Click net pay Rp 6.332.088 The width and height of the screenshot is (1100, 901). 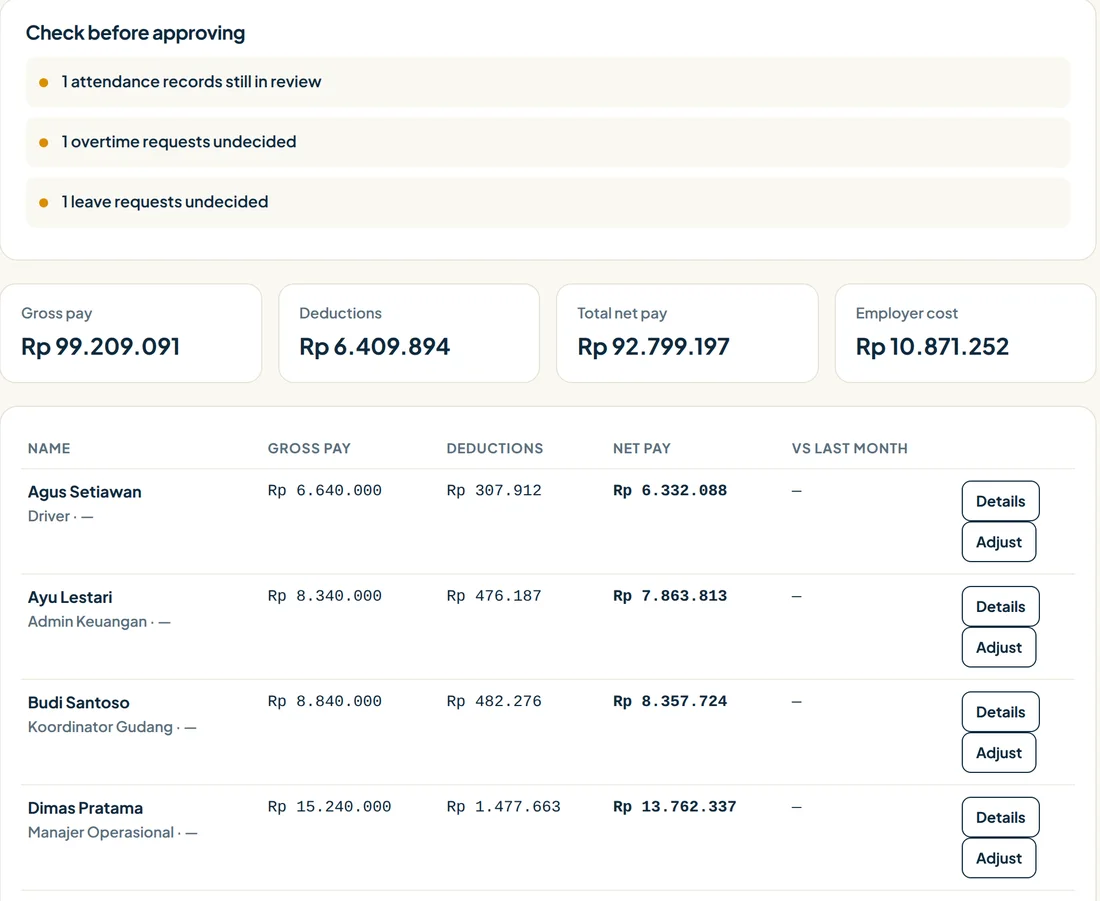[670, 490]
